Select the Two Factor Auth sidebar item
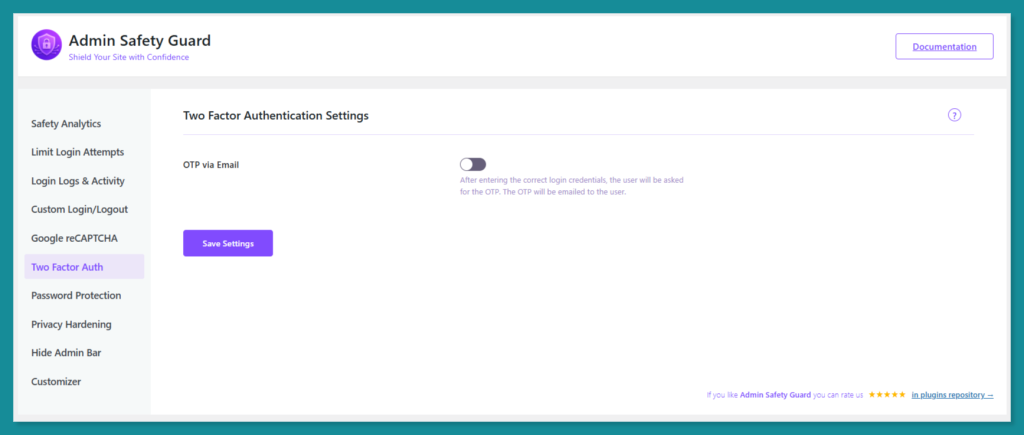 tap(67, 267)
